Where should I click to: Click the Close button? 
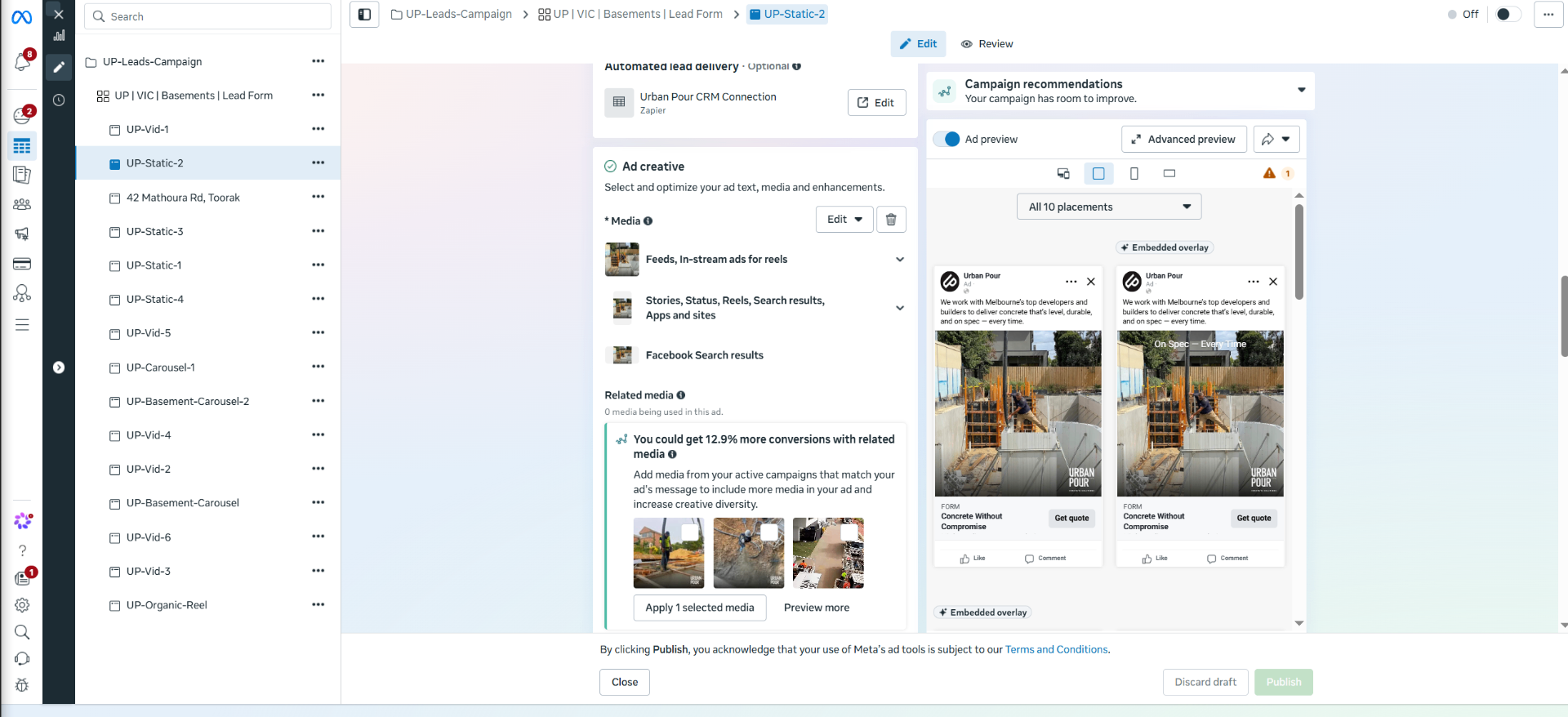click(x=625, y=682)
